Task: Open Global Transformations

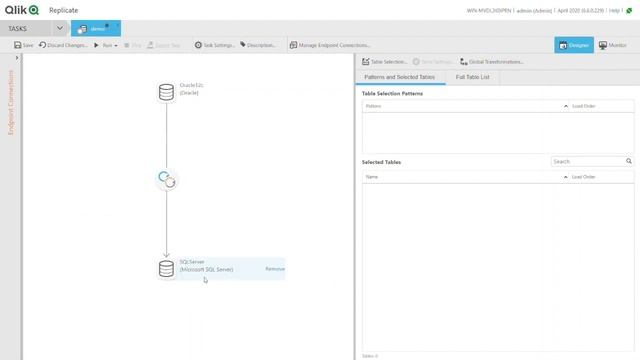Action: [492, 62]
